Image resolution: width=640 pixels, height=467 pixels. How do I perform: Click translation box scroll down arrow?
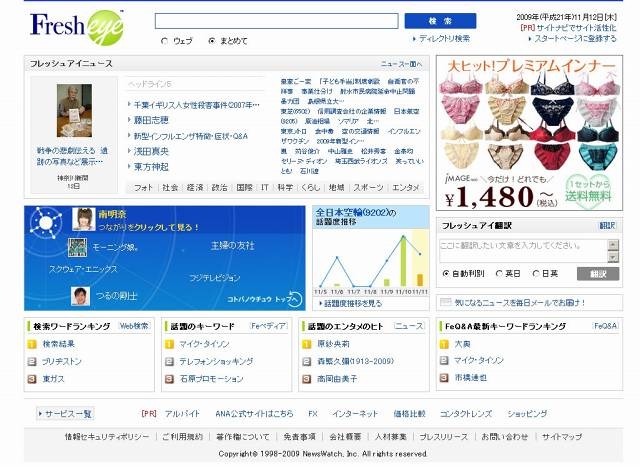point(613,257)
